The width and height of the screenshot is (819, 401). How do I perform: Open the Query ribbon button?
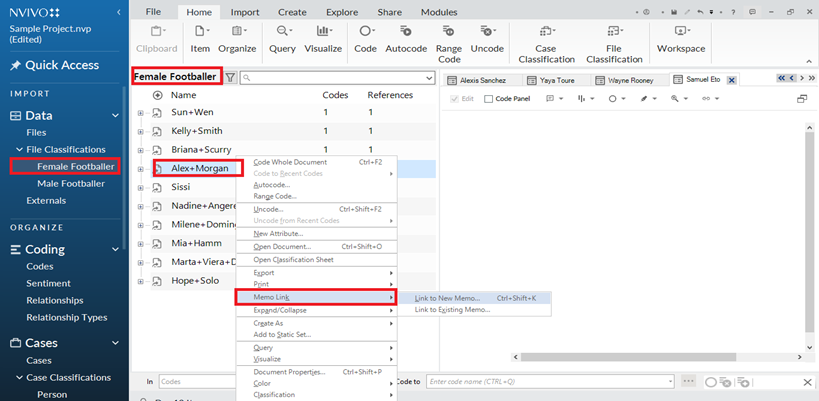click(283, 39)
